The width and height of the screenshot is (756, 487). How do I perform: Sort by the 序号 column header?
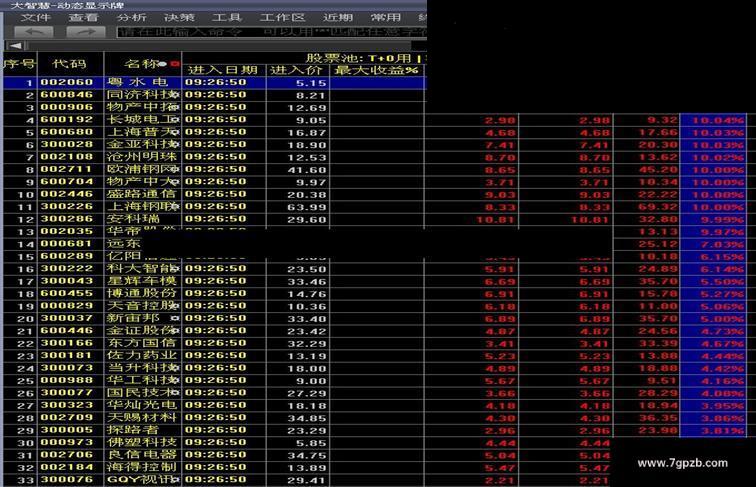point(19,64)
